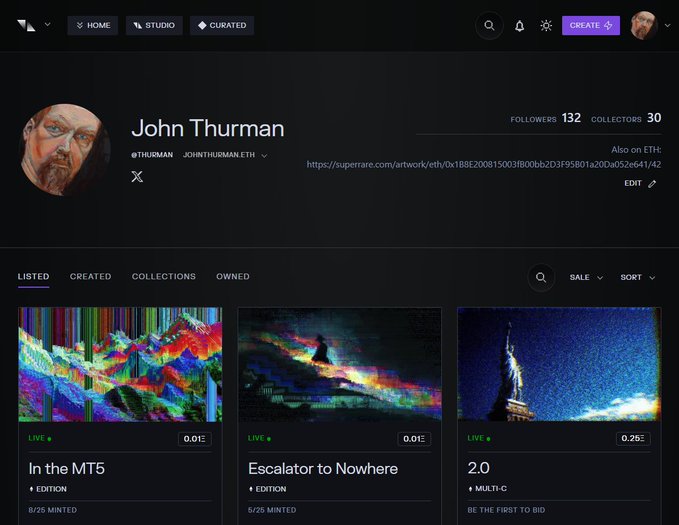This screenshot has height=525, width=679.
Task: Click the MULTI-C label under 2.0
Action: (x=487, y=489)
